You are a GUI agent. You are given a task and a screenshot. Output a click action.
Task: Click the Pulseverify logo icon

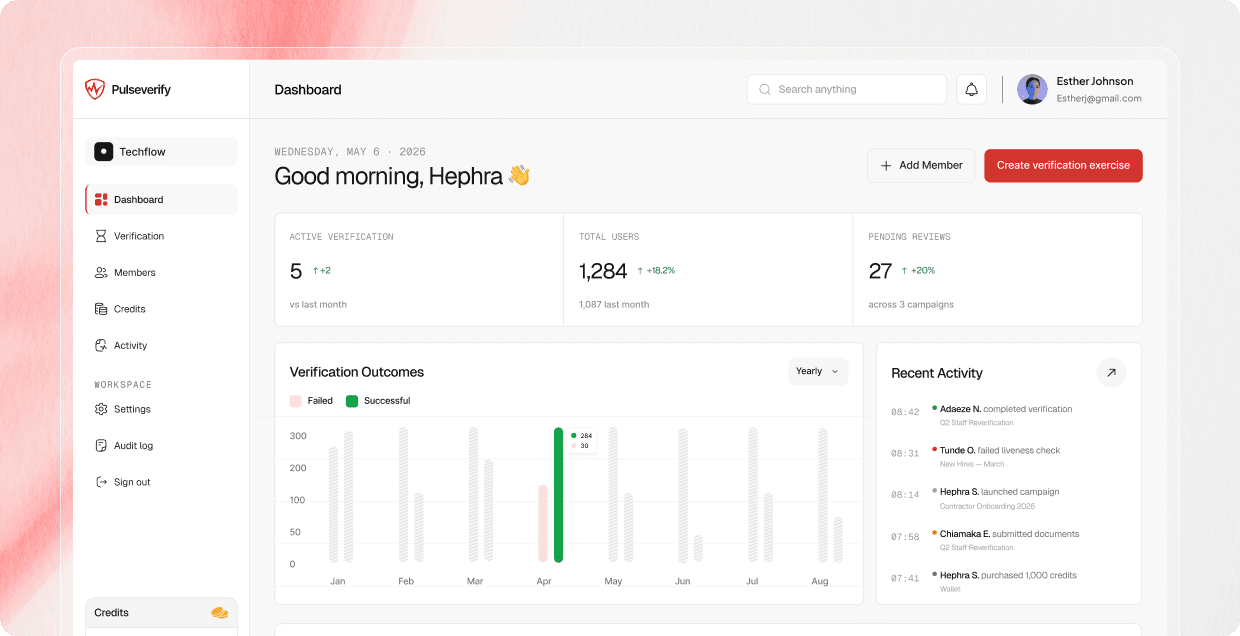(95, 89)
